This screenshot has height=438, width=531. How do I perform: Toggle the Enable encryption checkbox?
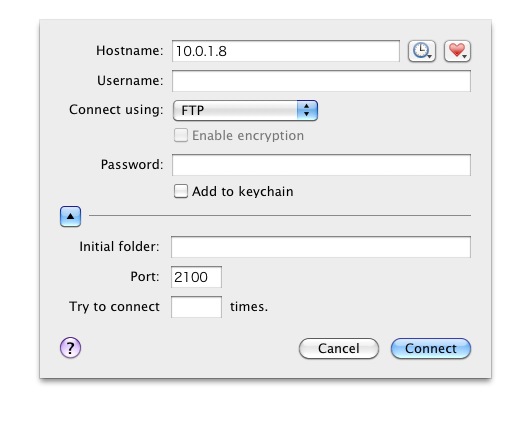pyautogui.click(x=181, y=135)
